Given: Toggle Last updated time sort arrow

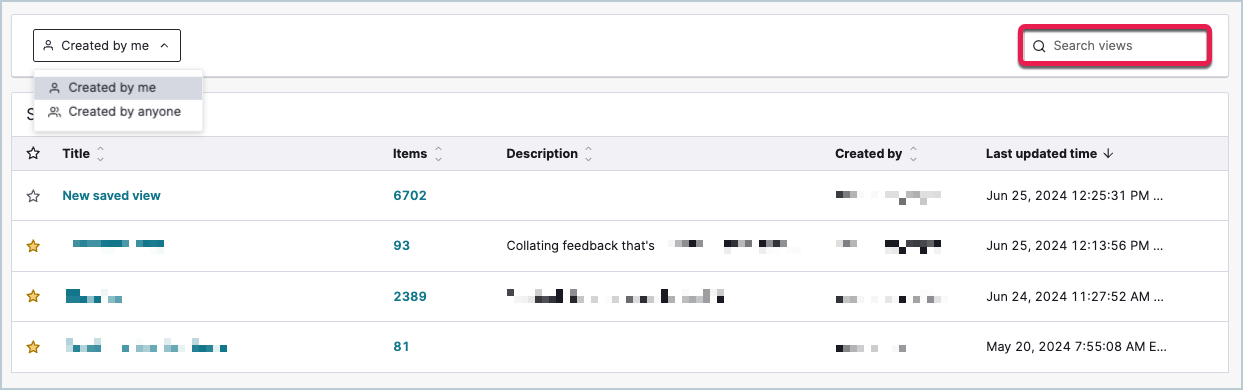Looking at the screenshot, I should (1107, 154).
